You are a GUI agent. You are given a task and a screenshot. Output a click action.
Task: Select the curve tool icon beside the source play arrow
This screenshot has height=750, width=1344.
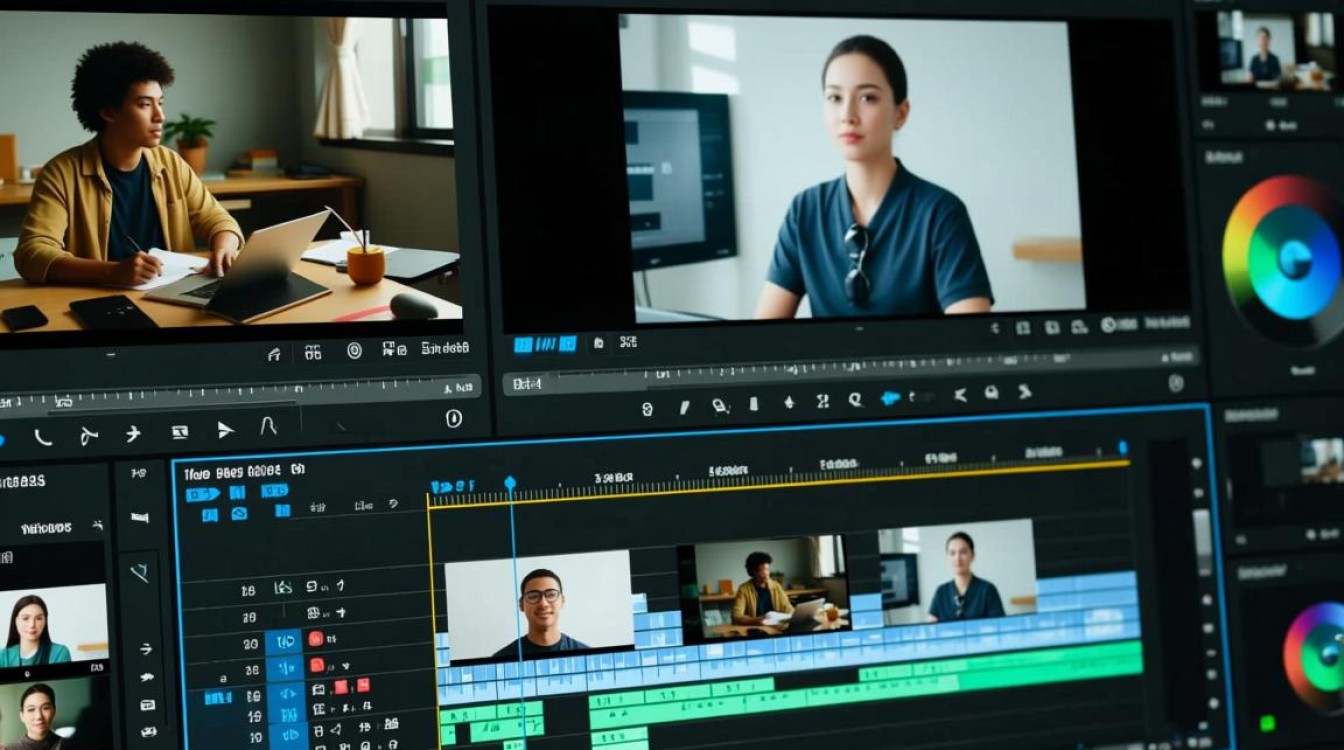click(268, 427)
